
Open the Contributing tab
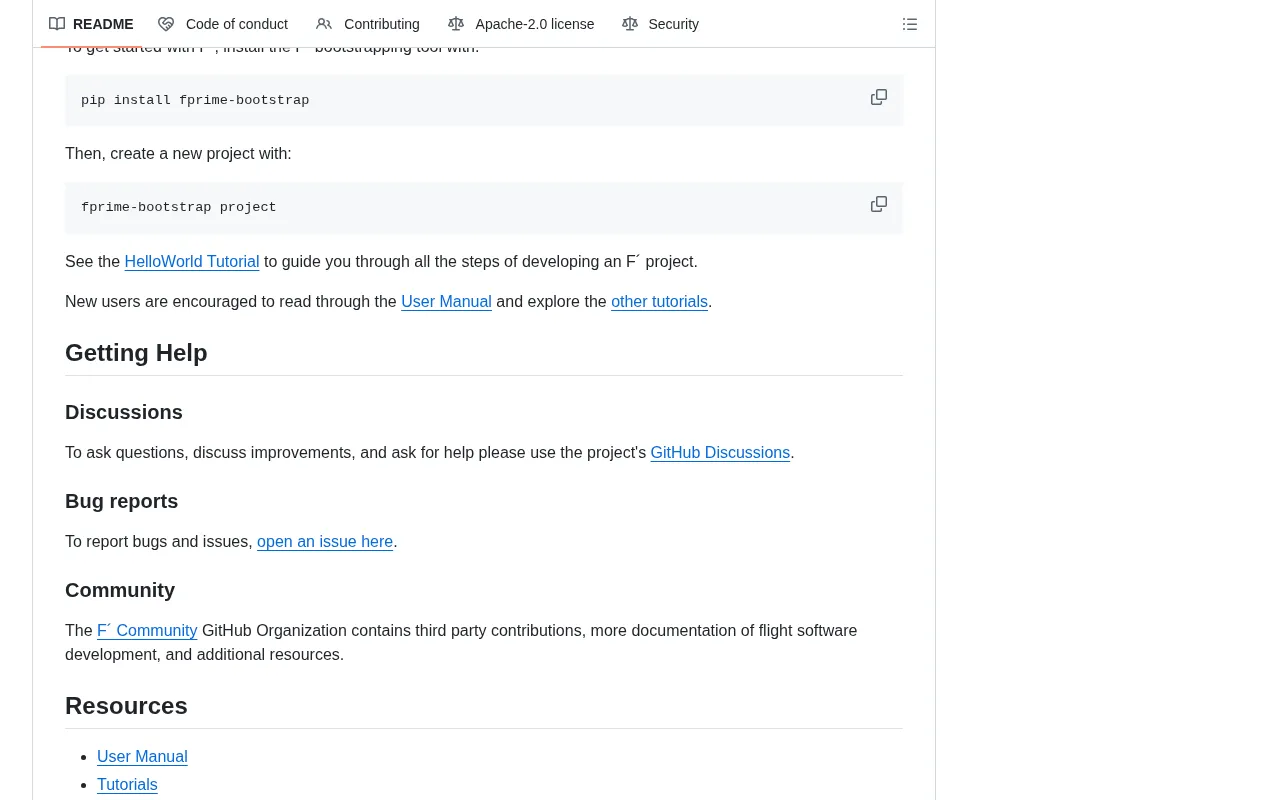368,24
